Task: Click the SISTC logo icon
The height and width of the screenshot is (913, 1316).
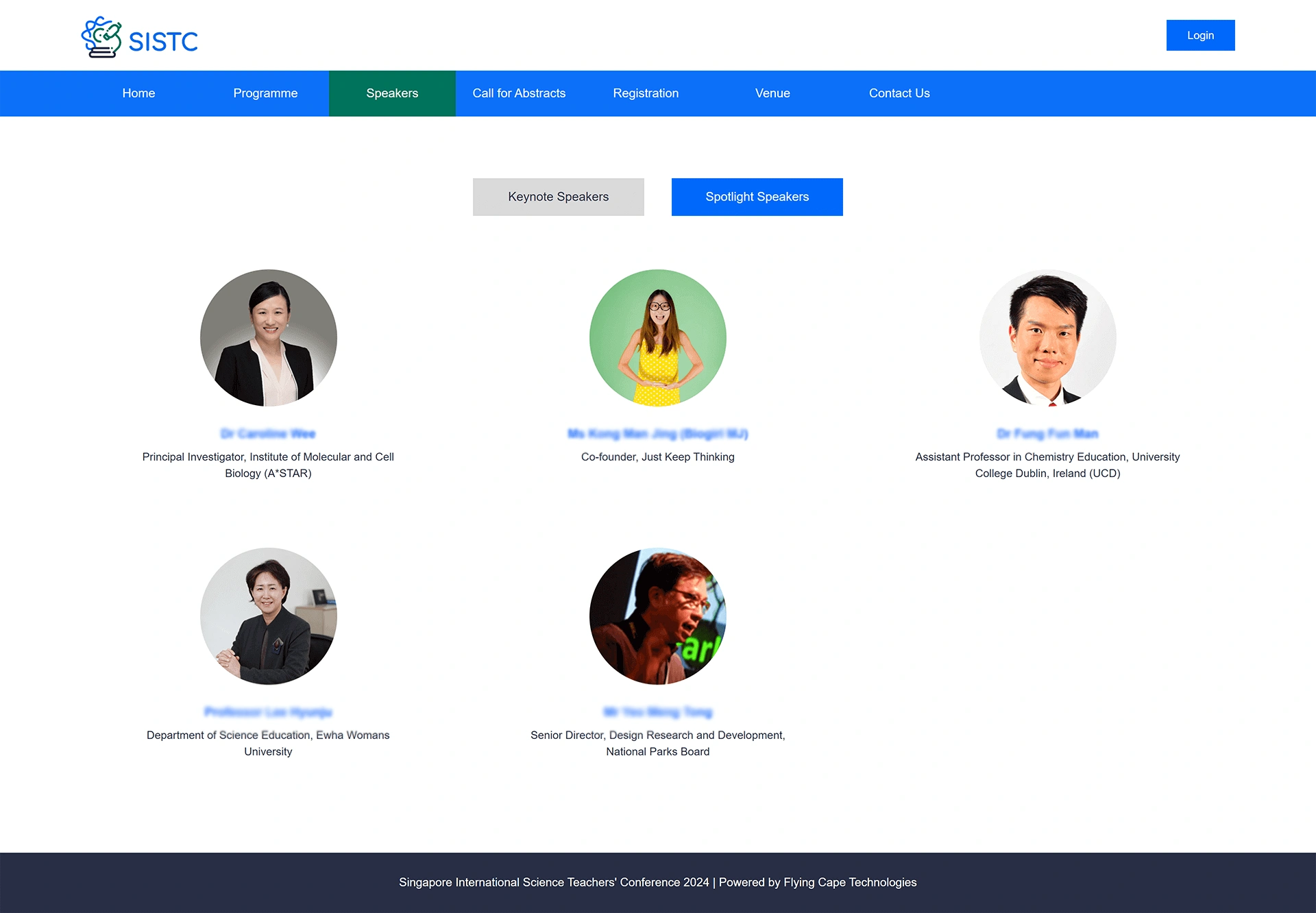Action: tap(101, 37)
